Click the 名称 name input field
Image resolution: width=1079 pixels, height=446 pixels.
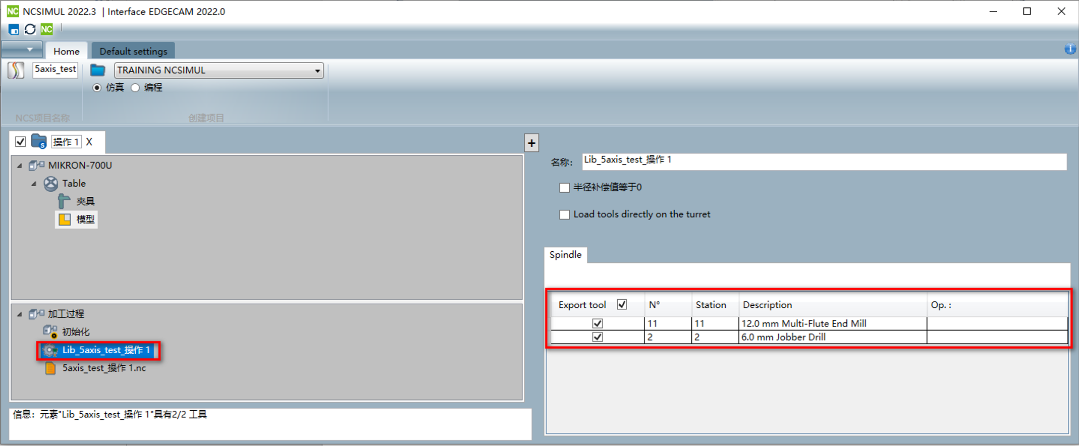pyautogui.click(x=825, y=161)
